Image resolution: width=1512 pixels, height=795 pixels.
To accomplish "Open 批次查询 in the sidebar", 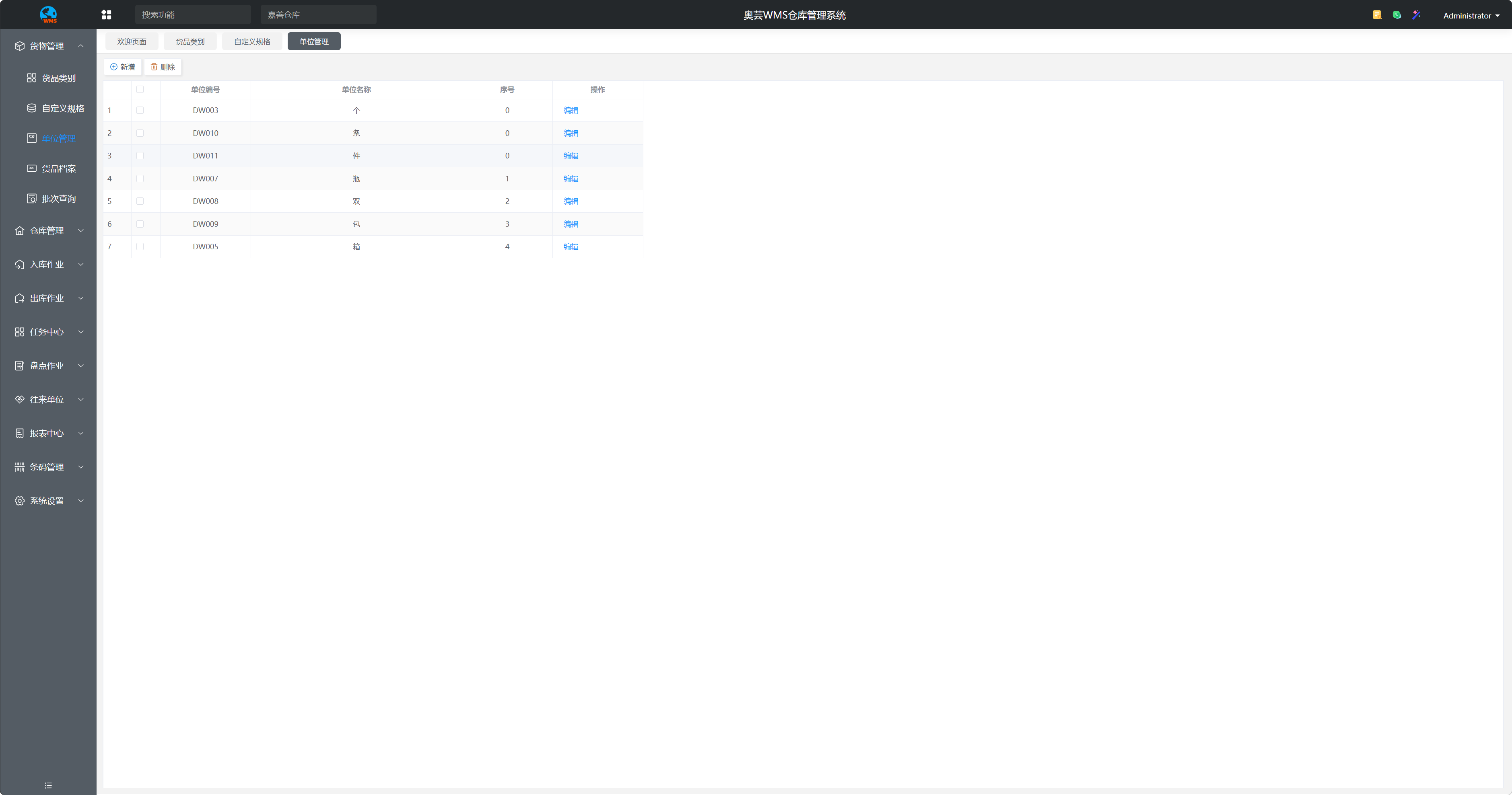I will [x=58, y=199].
